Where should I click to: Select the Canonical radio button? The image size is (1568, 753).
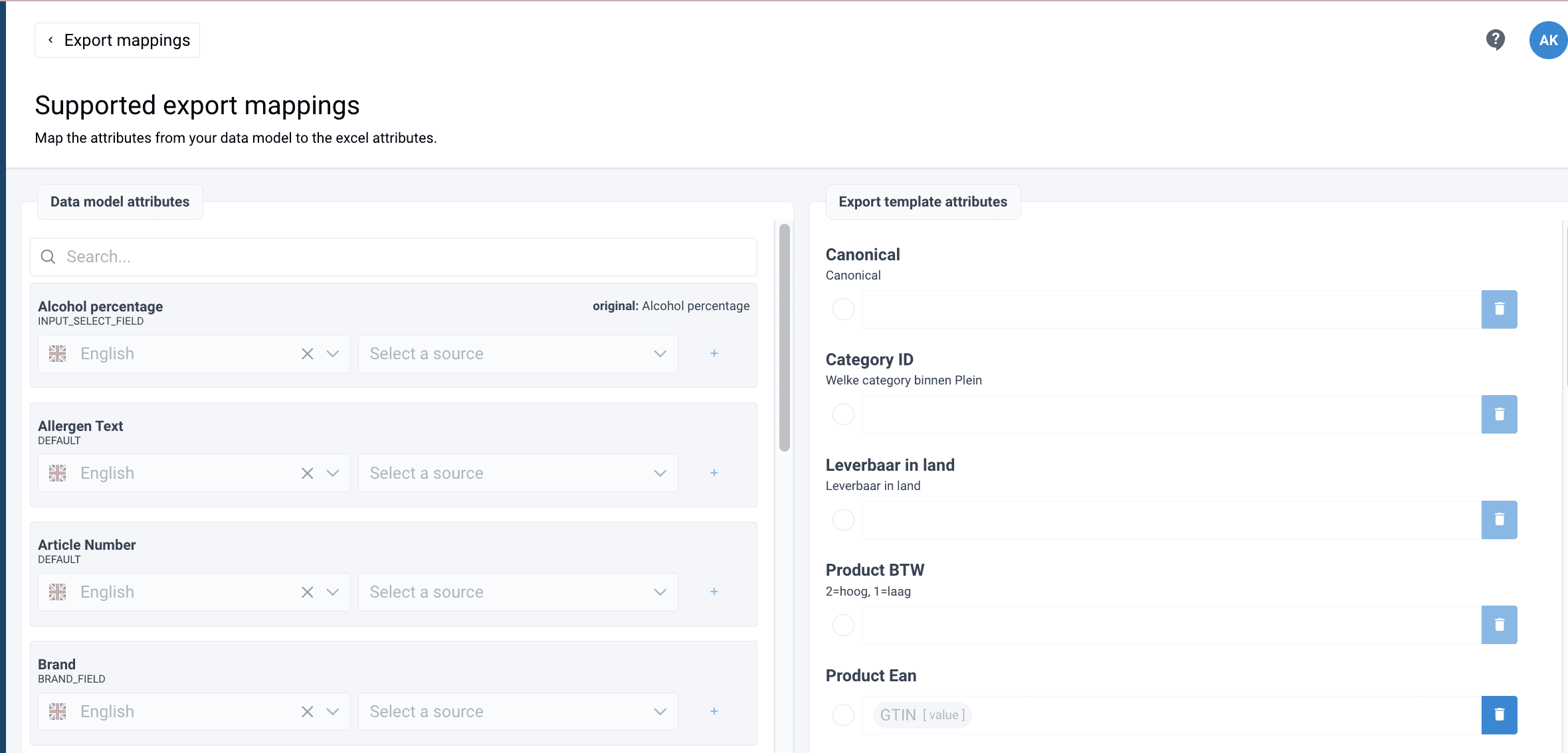point(843,309)
